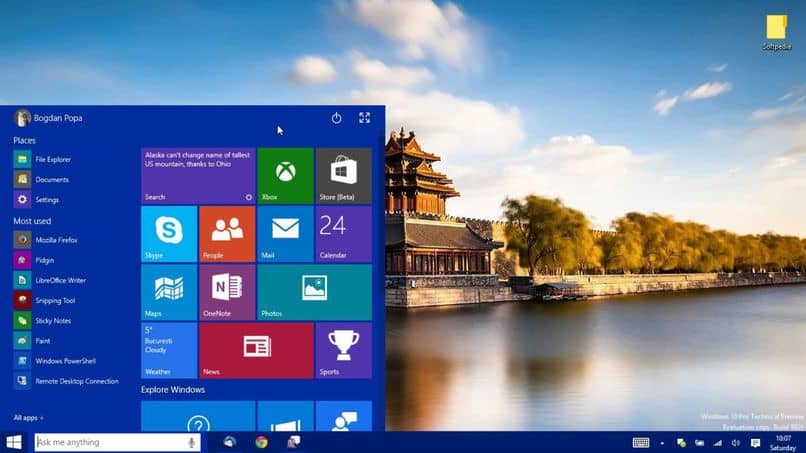The width and height of the screenshot is (806, 453).
Task: Open the Search news tile
Action: point(198,176)
